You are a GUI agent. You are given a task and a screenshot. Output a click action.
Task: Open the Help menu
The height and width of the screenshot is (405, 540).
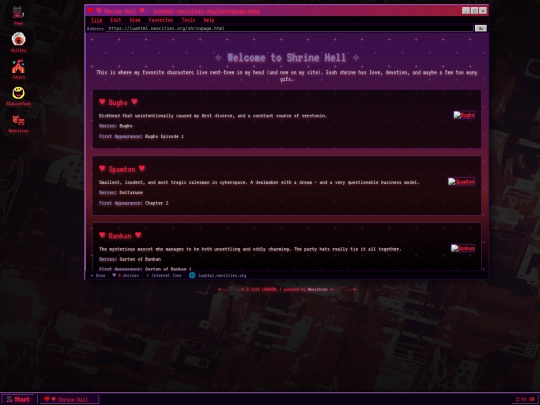coord(209,20)
